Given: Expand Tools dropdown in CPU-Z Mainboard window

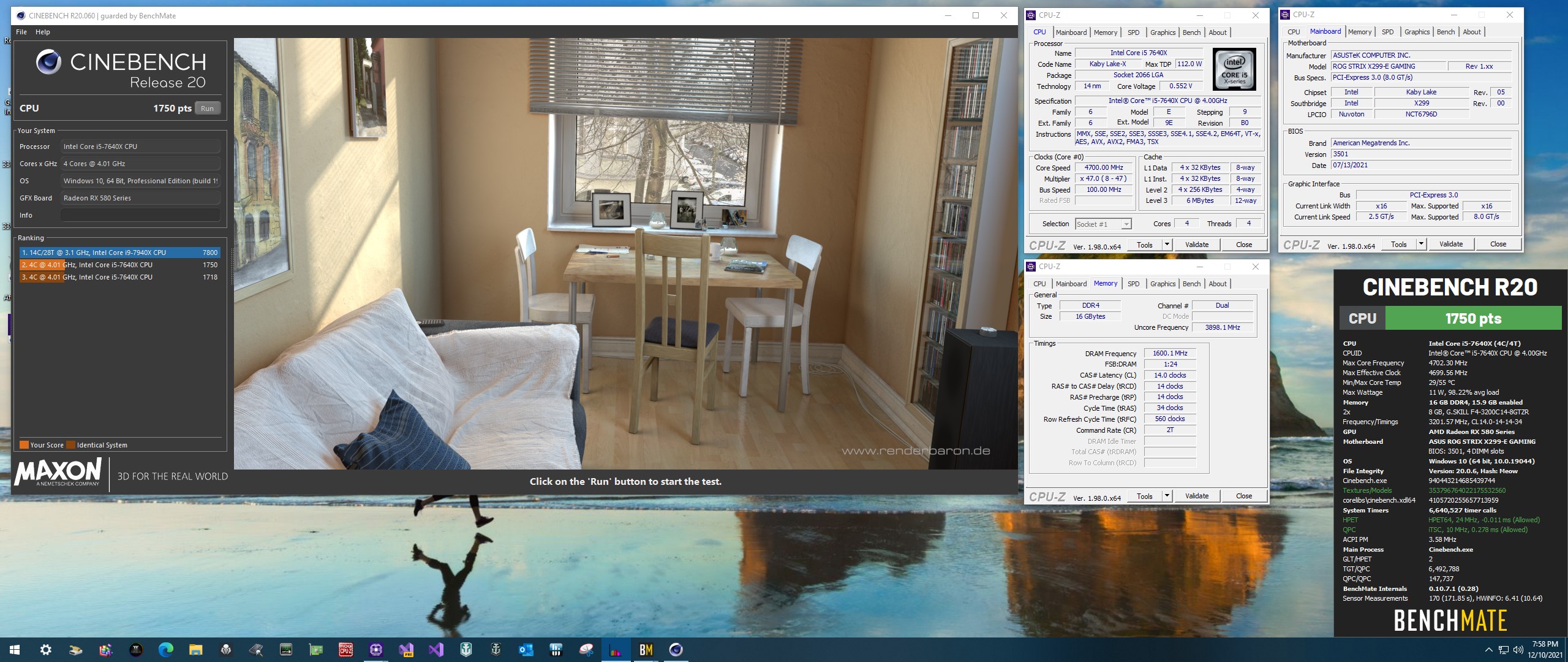Looking at the screenshot, I should 1421,244.
